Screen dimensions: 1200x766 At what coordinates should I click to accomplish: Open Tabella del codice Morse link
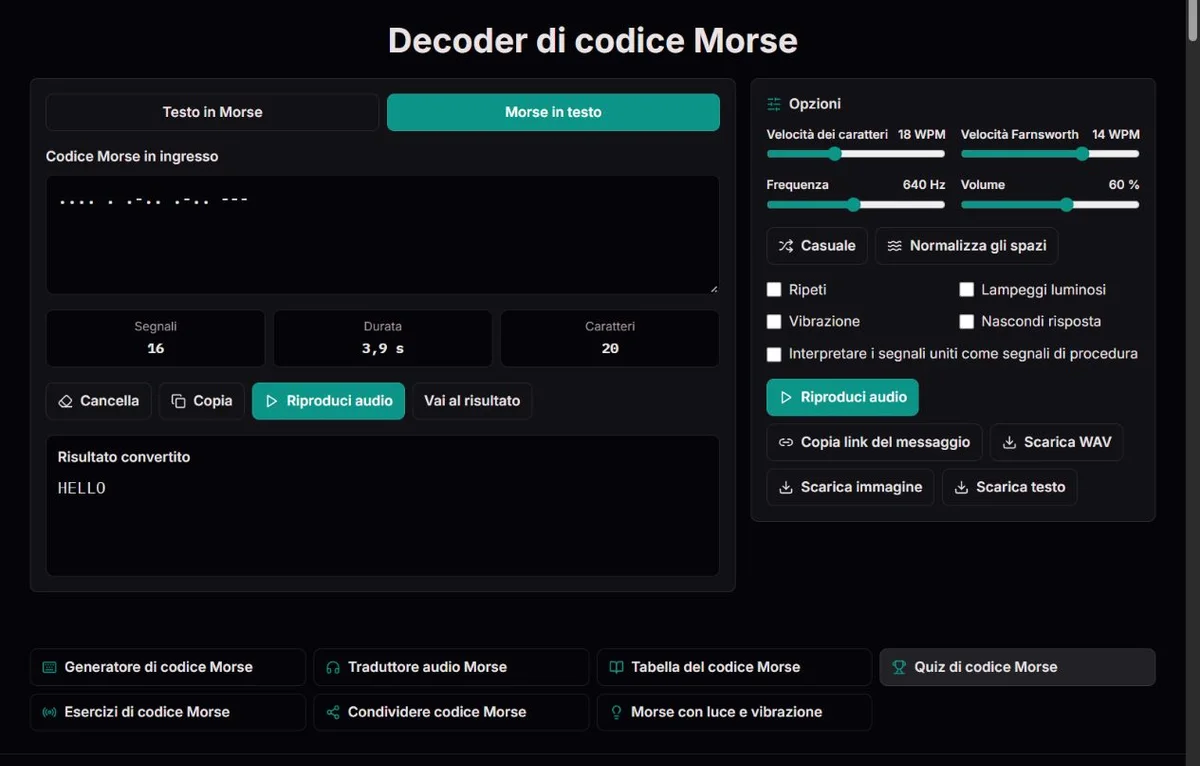[734, 667]
